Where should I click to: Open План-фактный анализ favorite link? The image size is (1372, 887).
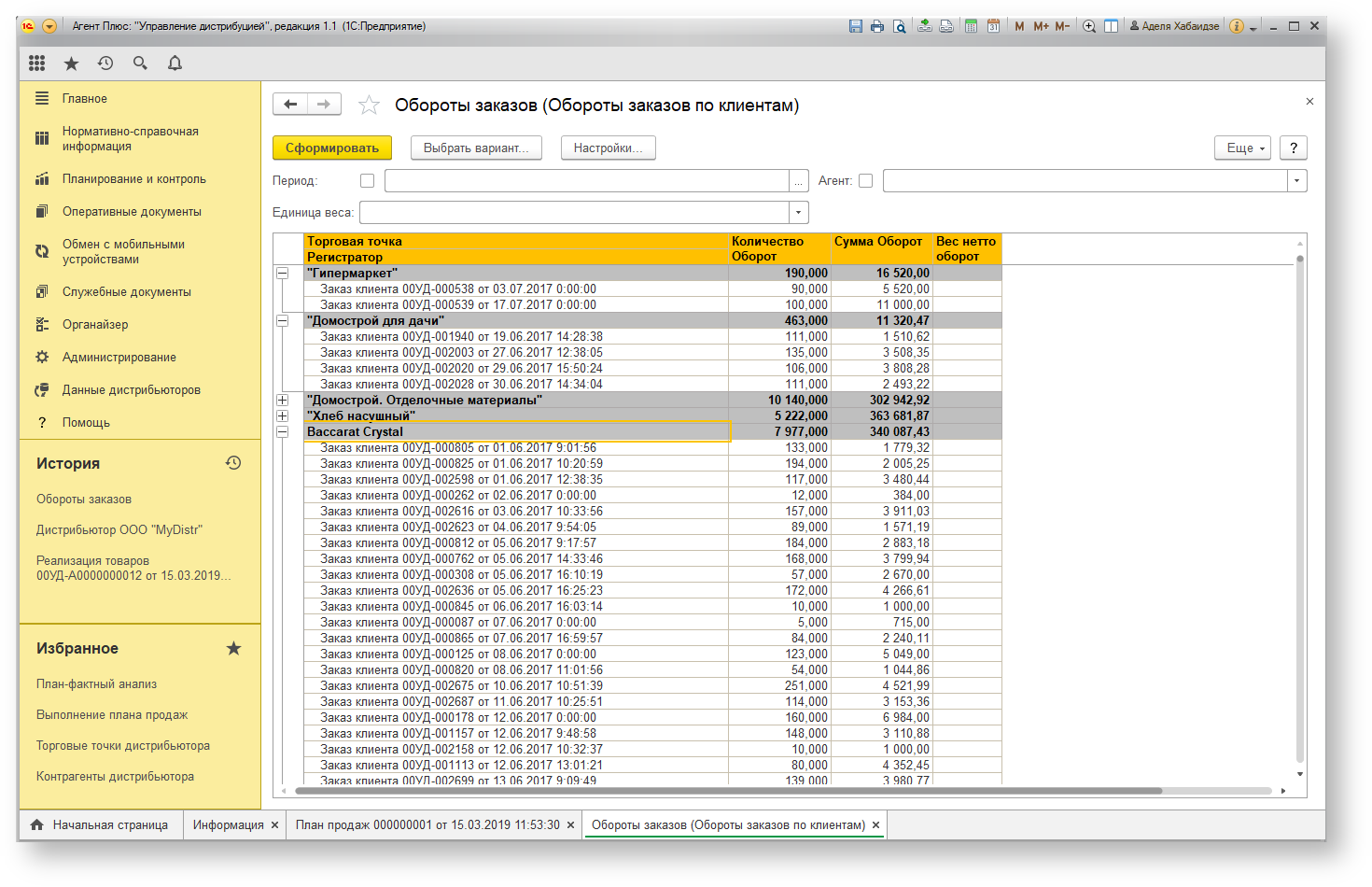click(x=96, y=683)
